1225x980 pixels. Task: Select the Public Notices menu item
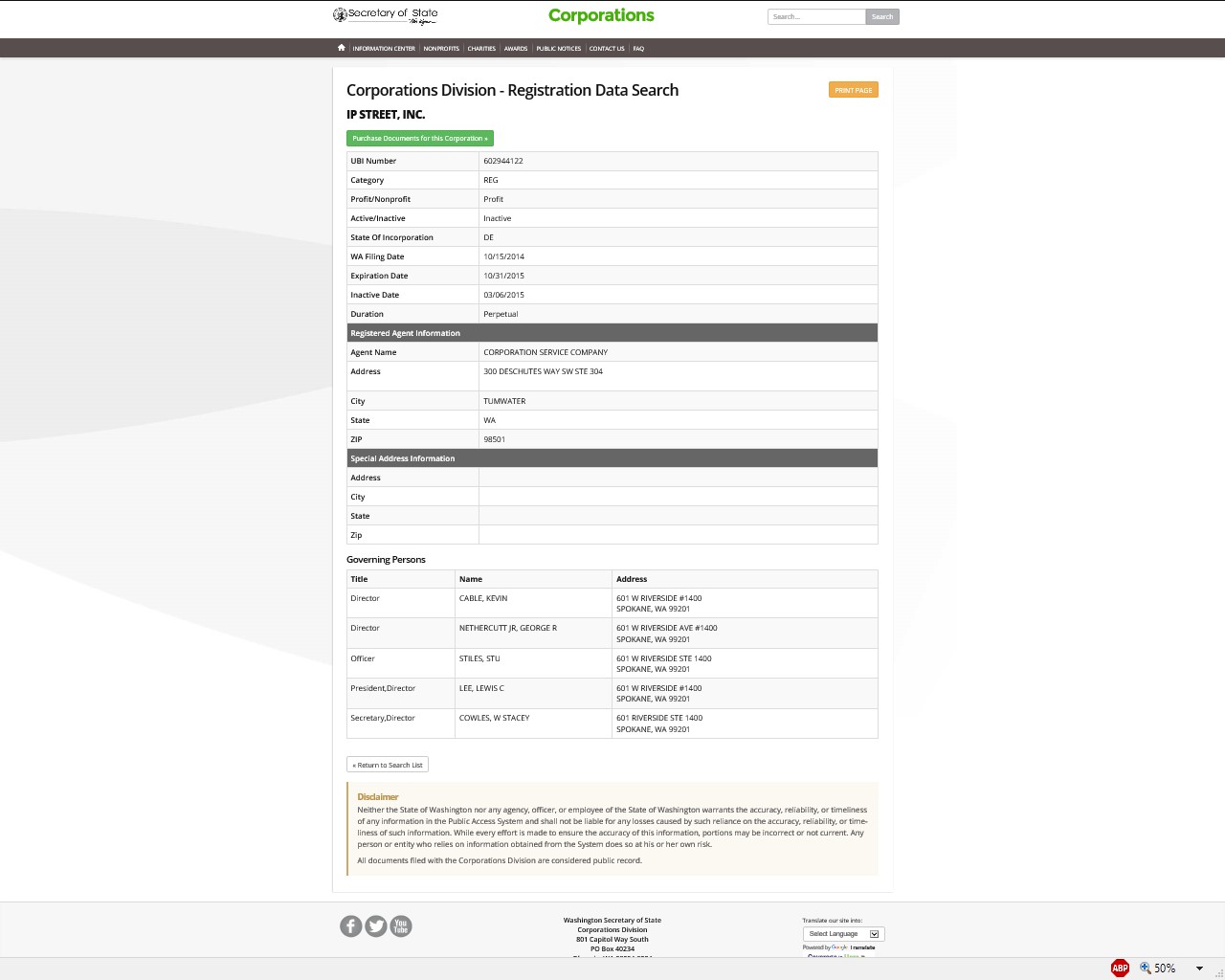point(558,48)
